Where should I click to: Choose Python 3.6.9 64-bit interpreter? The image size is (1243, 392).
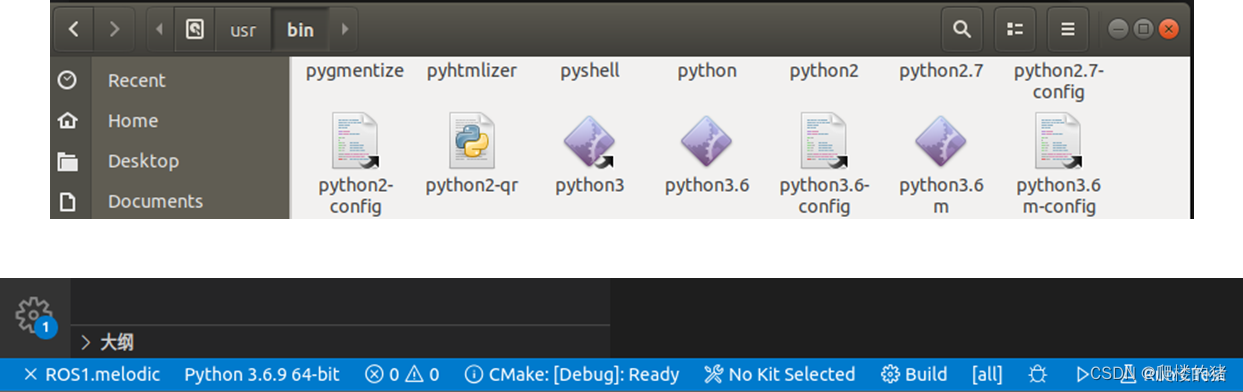(x=262, y=374)
